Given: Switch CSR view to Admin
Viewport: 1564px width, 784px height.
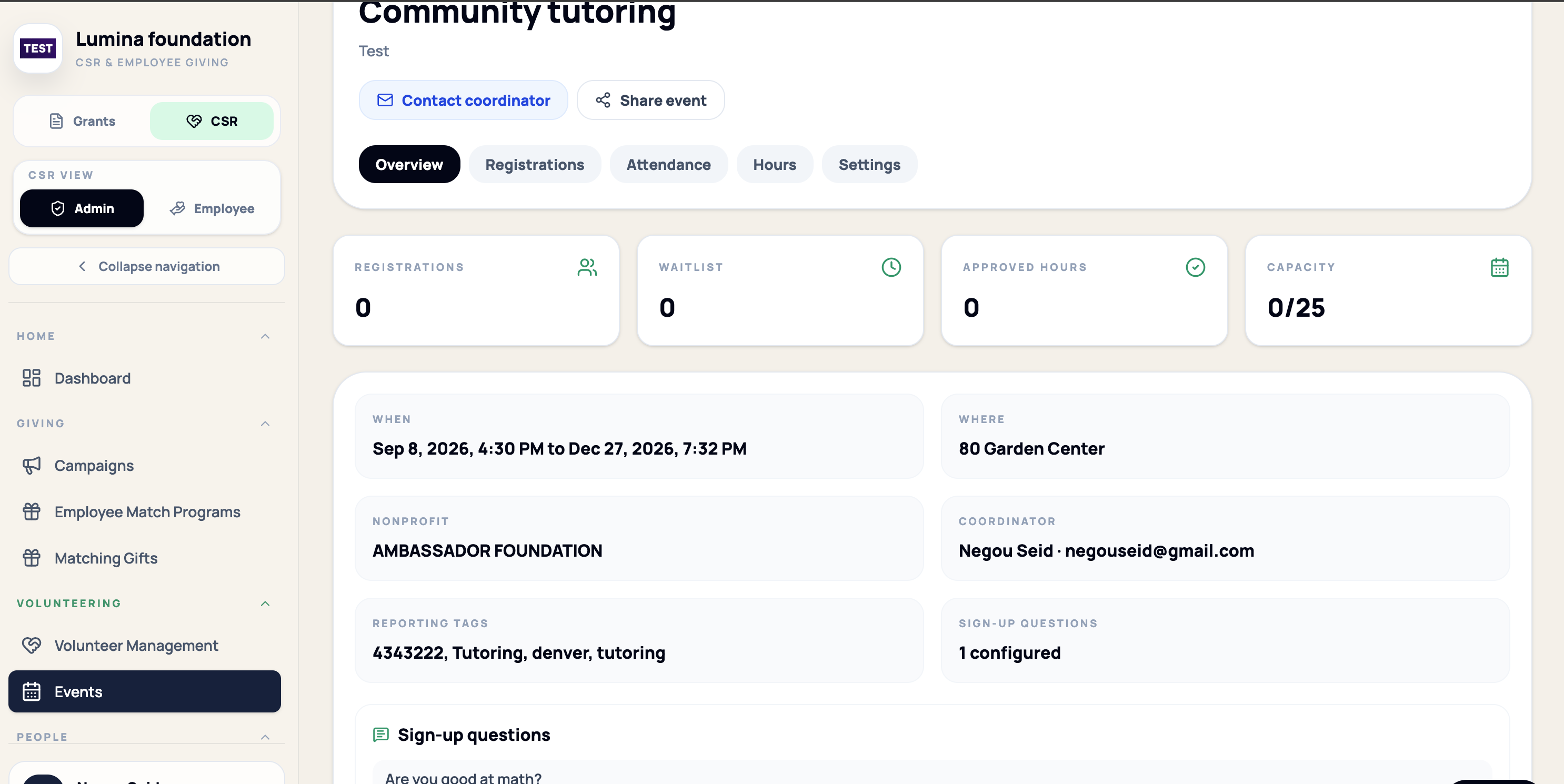Looking at the screenshot, I should 82,208.
